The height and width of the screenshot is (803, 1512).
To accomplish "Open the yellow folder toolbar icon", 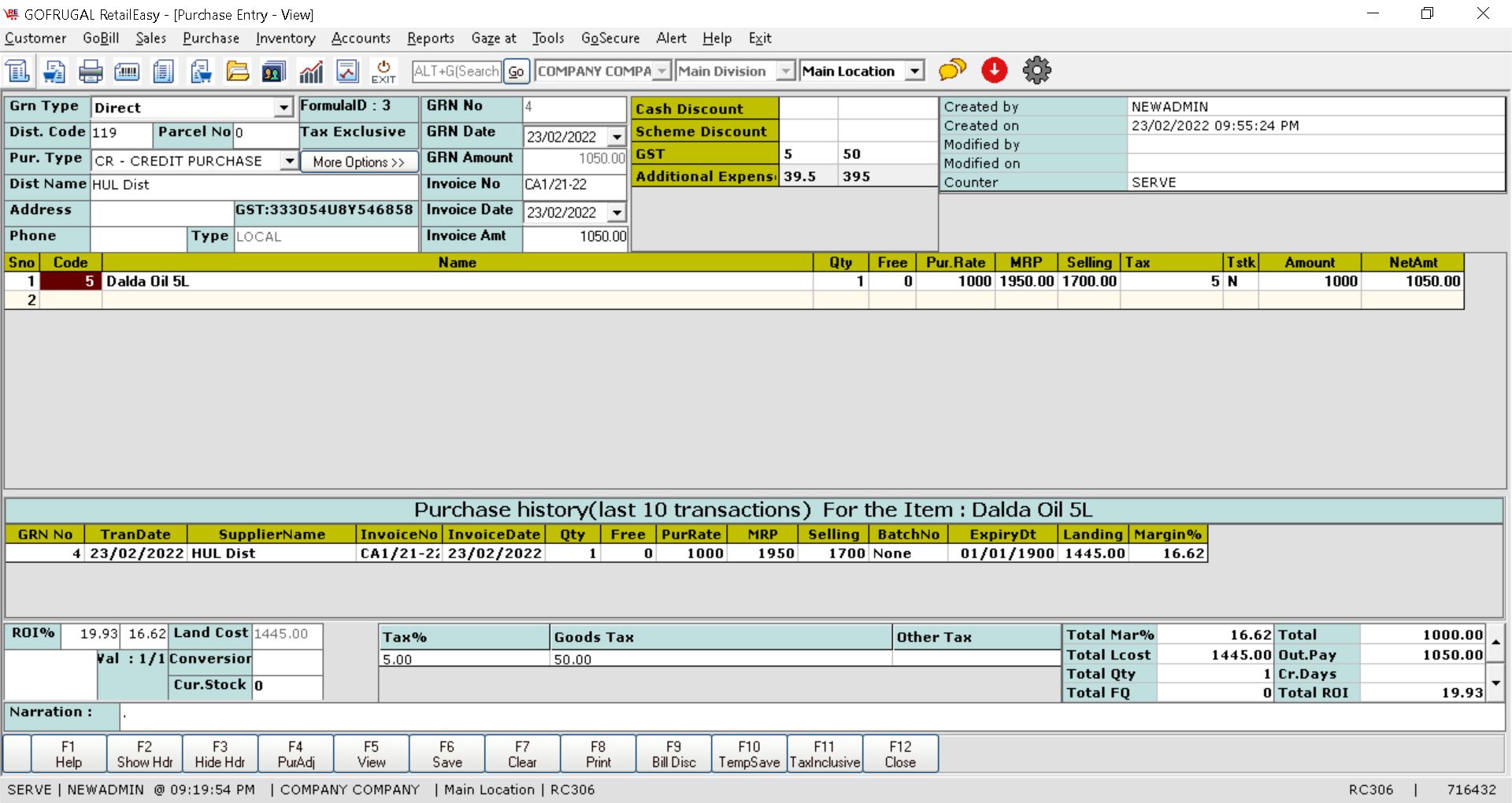I will pyautogui.click(x=237, y=72).
